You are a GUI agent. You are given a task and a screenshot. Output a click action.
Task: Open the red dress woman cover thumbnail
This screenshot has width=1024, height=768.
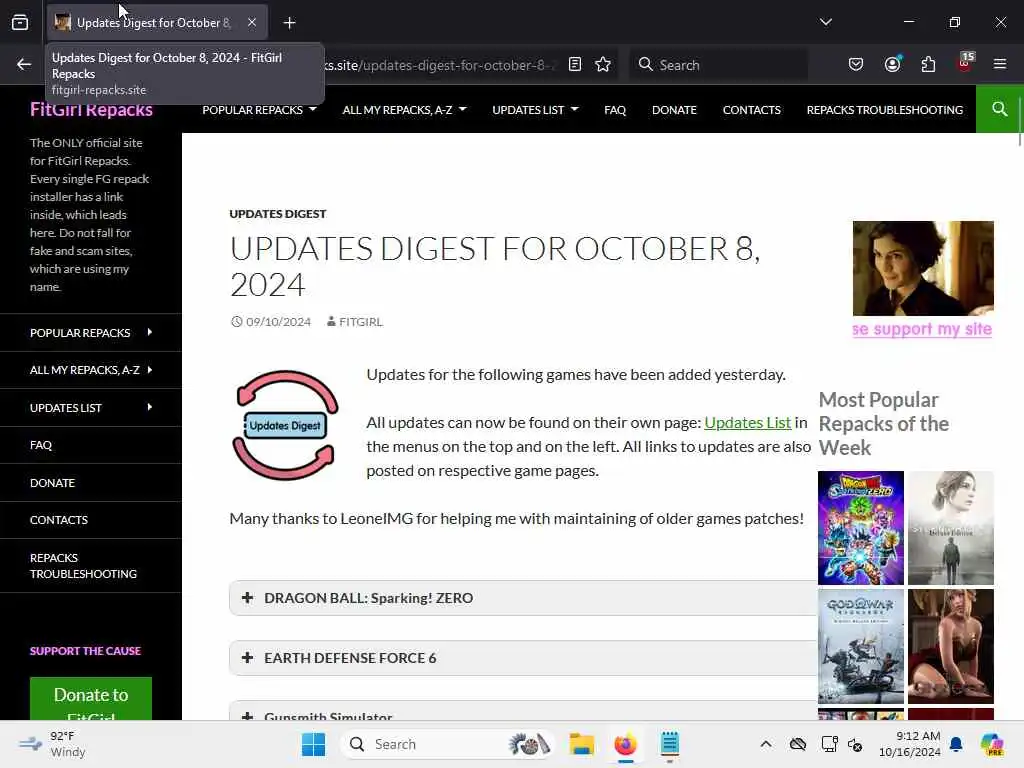951,646
